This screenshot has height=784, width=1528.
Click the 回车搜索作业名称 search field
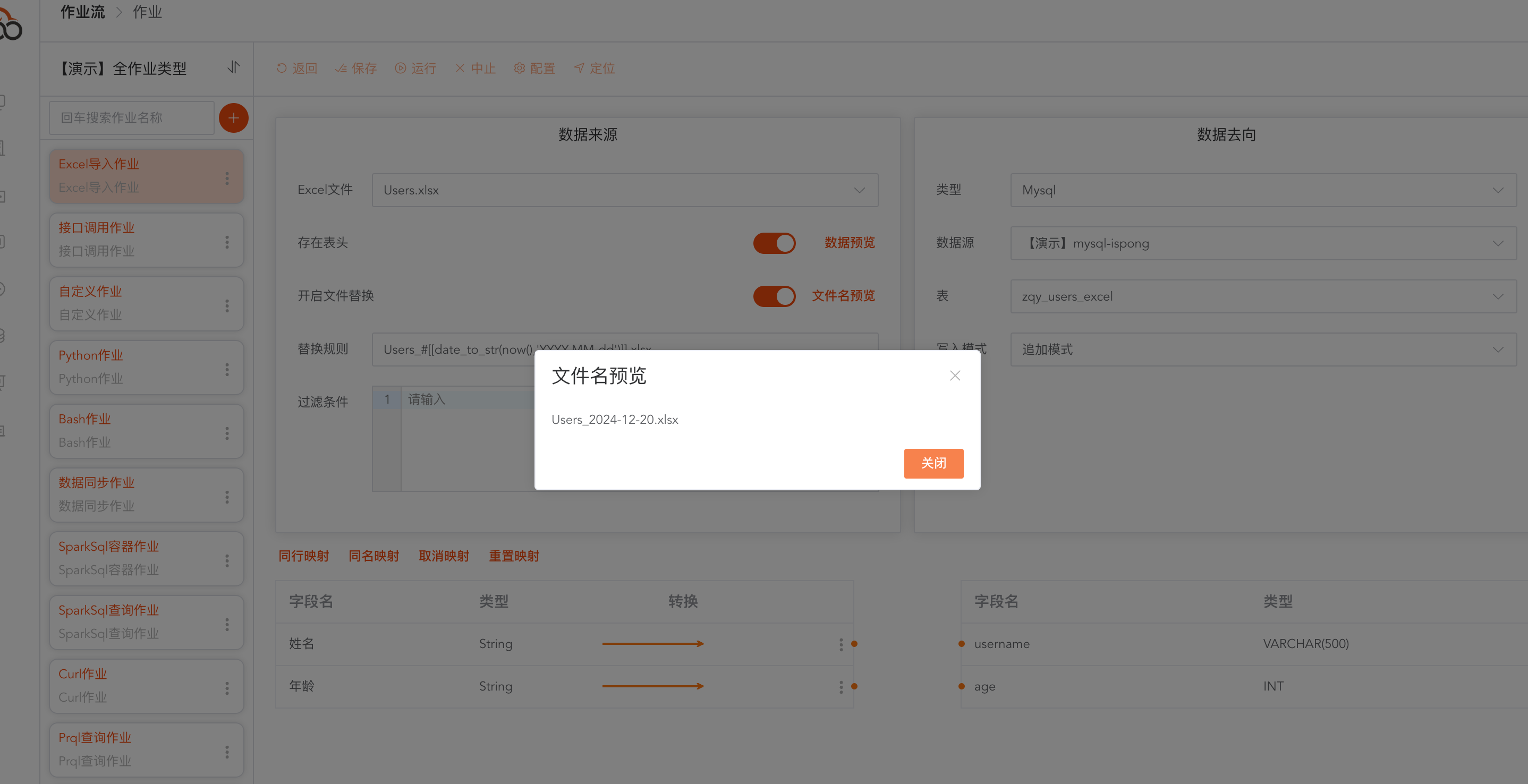click(132, 118)
